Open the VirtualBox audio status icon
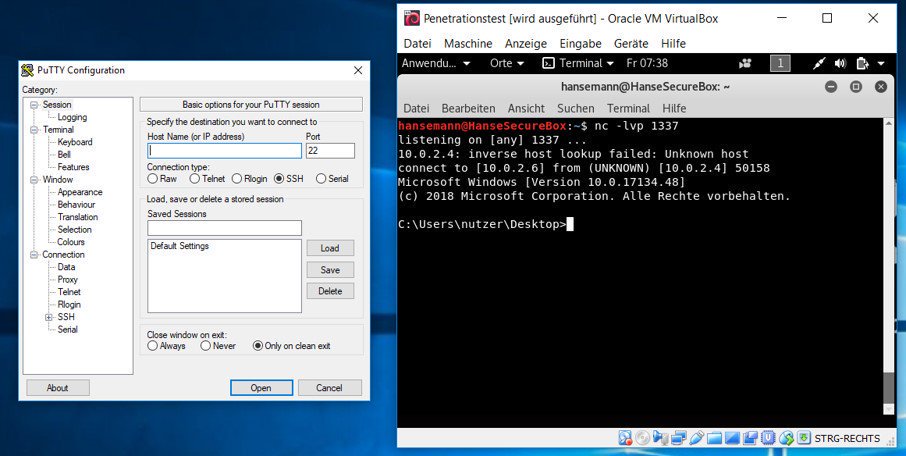 [660, 438]
